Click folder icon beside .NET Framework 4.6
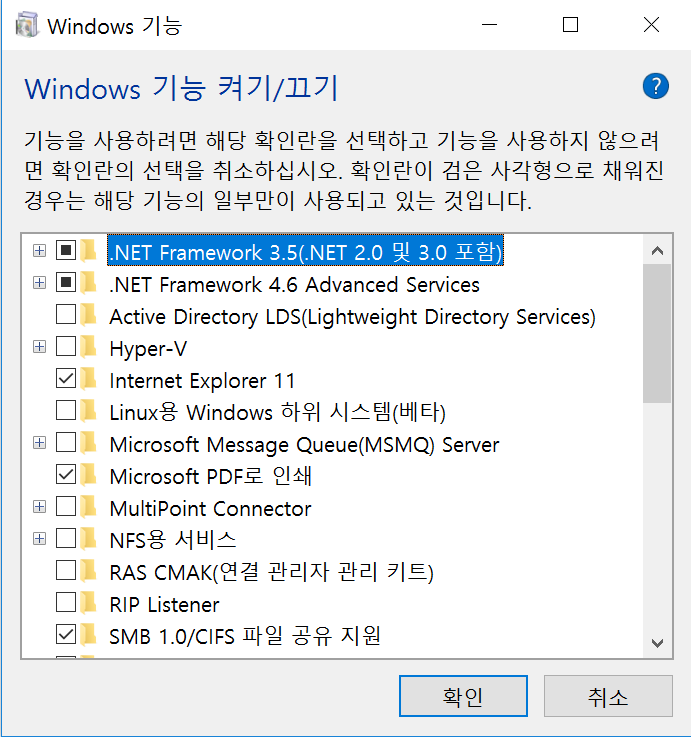The width and height of the screenshot is (691, 737). point(88,283)
